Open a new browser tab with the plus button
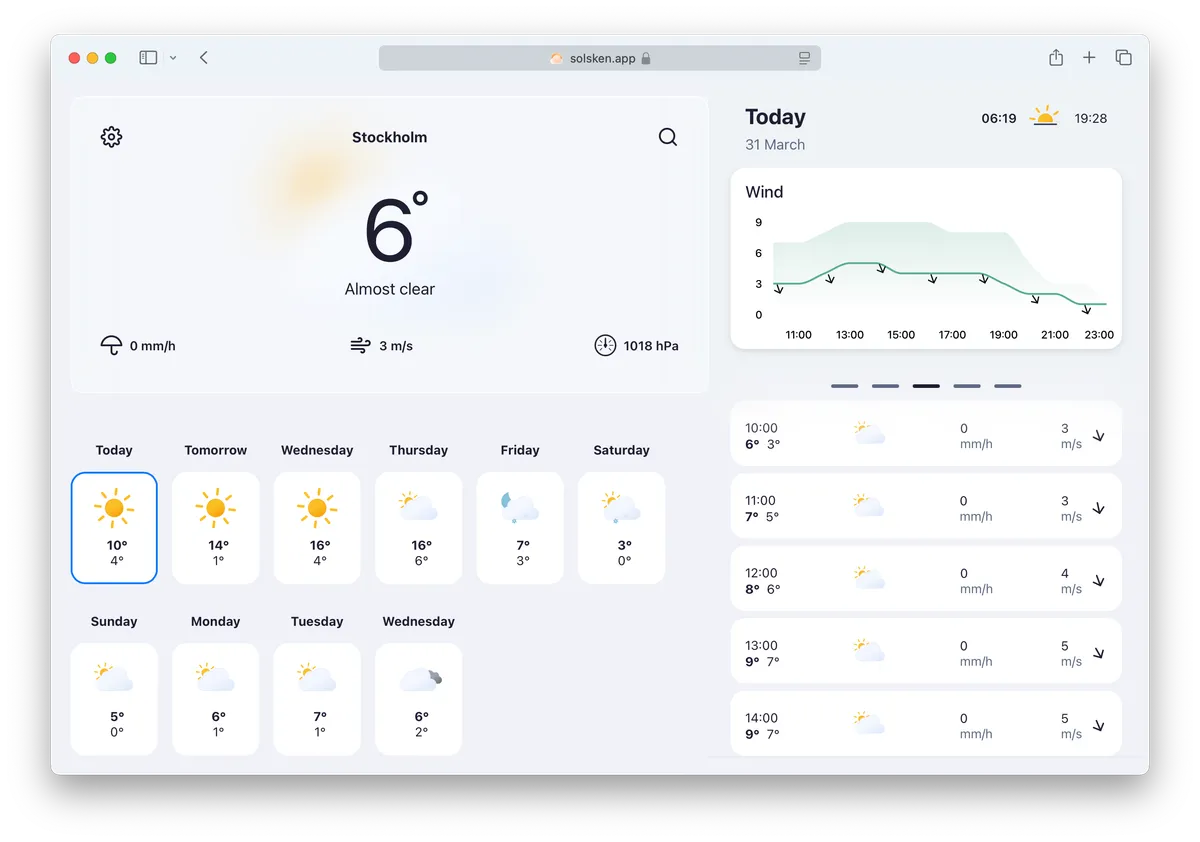 1089,57
